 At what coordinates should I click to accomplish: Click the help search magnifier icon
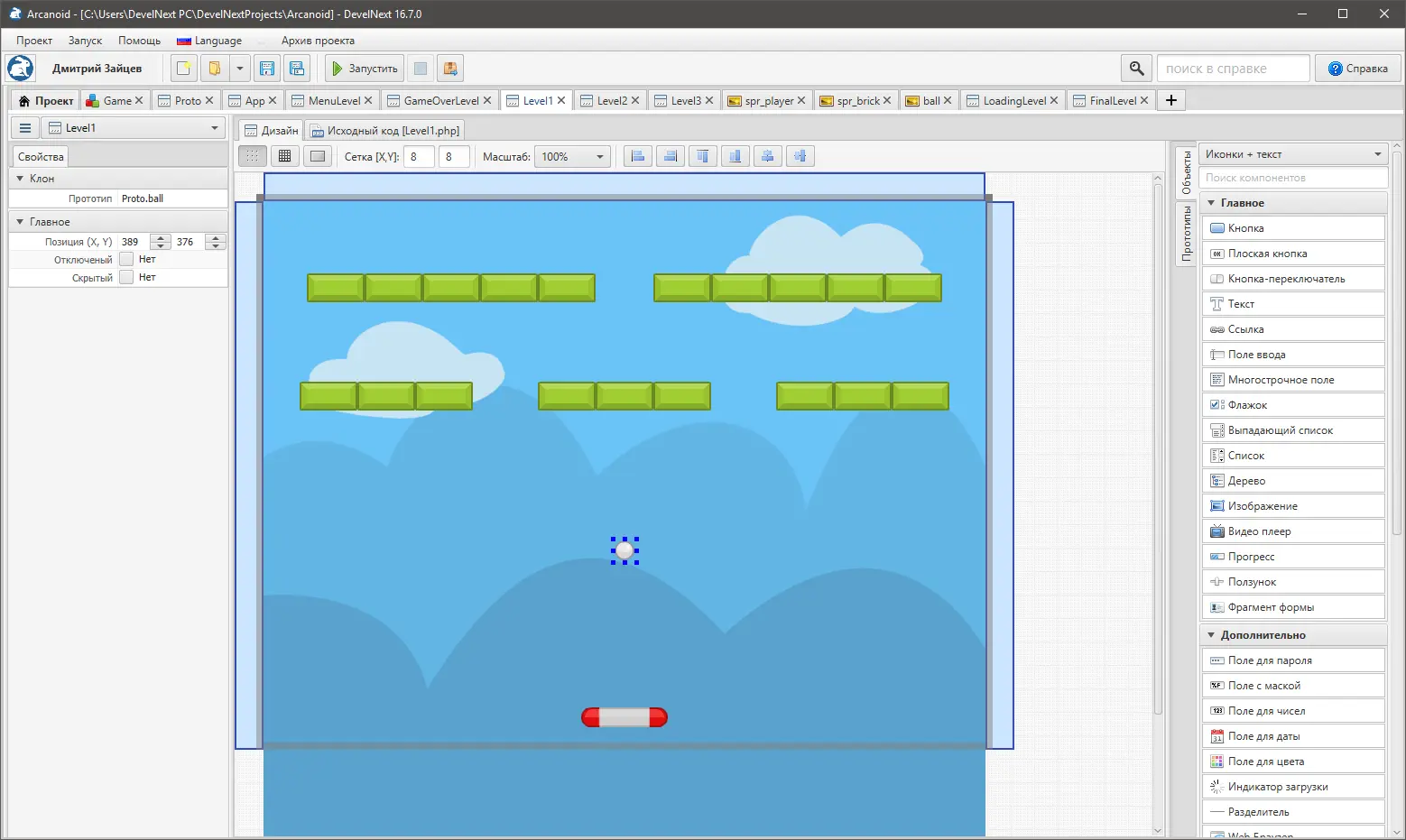pyautogui.click(x=1136, y=69)
